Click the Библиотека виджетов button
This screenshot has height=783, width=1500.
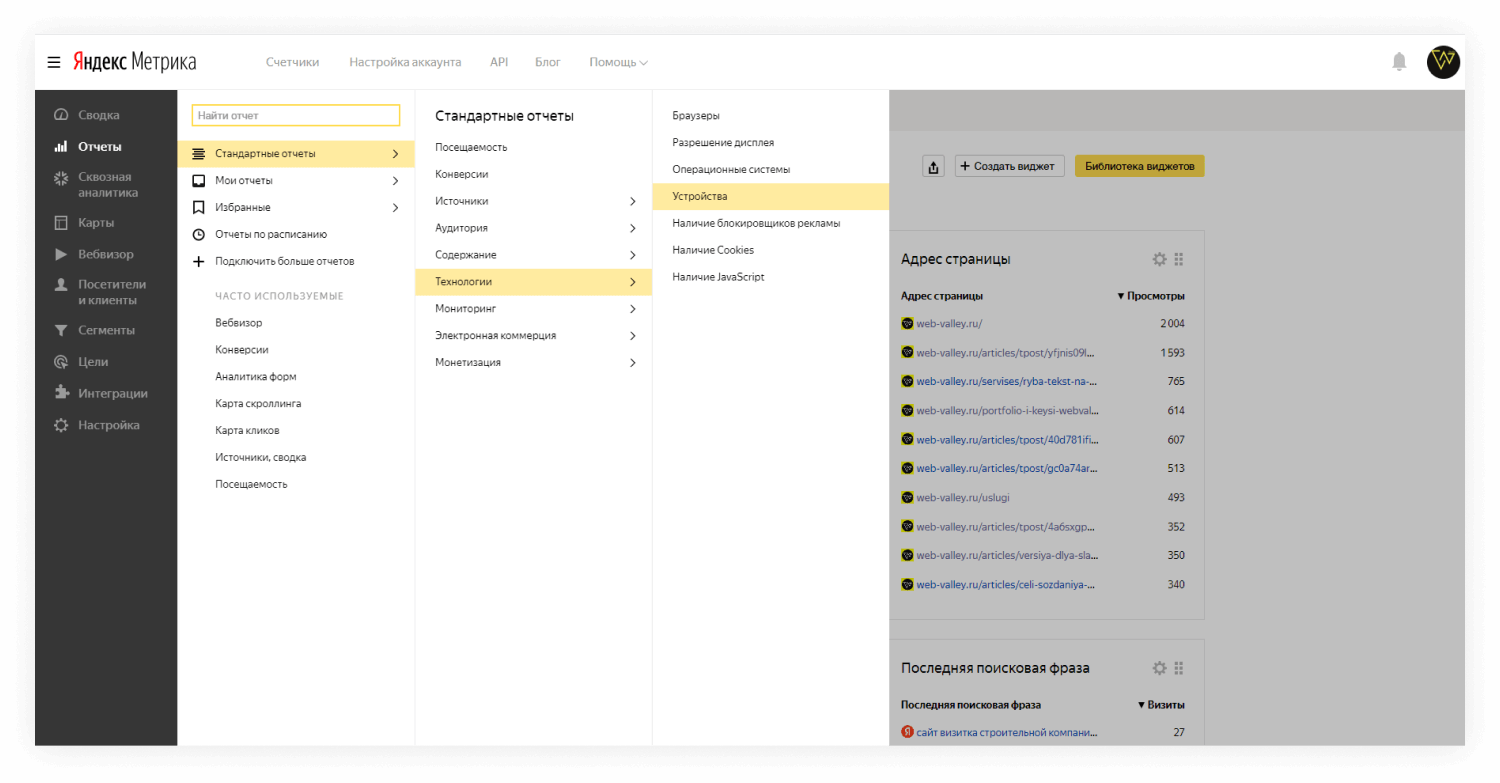[x=1140, y=167]
